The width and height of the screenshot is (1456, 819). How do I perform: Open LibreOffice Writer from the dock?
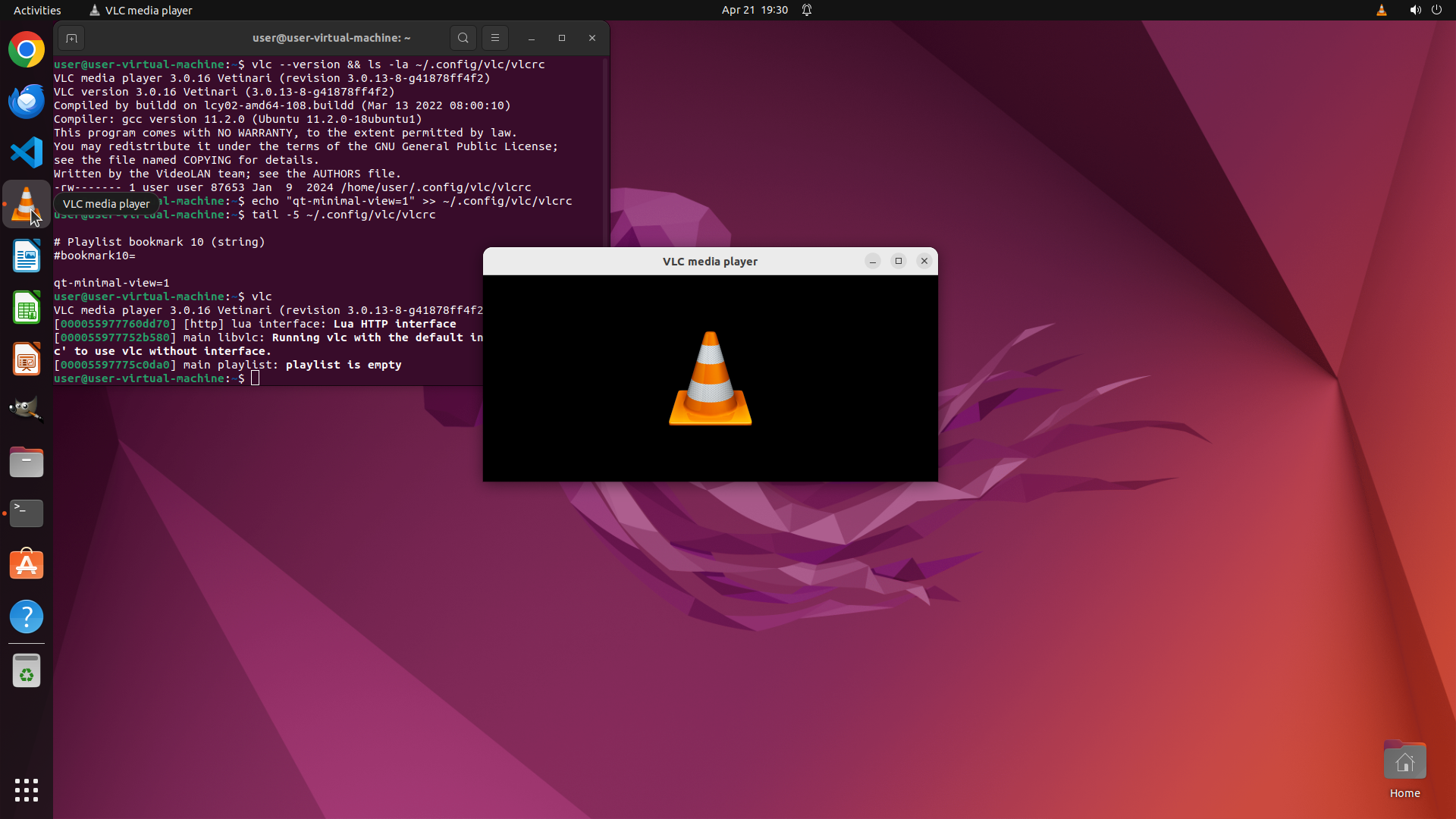[27, 256]
